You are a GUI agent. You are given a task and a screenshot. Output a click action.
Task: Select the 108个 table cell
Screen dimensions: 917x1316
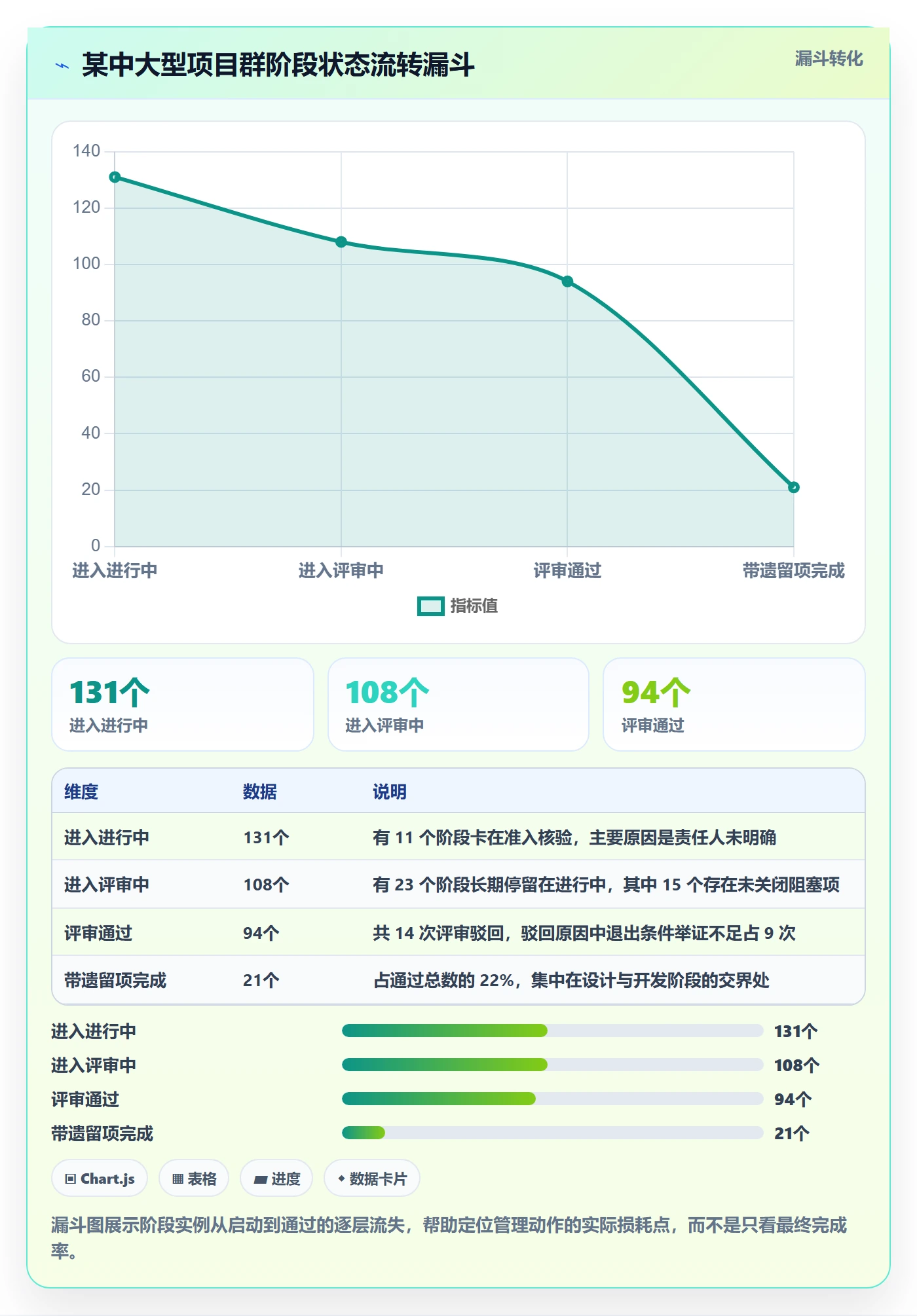coord(266,885)
